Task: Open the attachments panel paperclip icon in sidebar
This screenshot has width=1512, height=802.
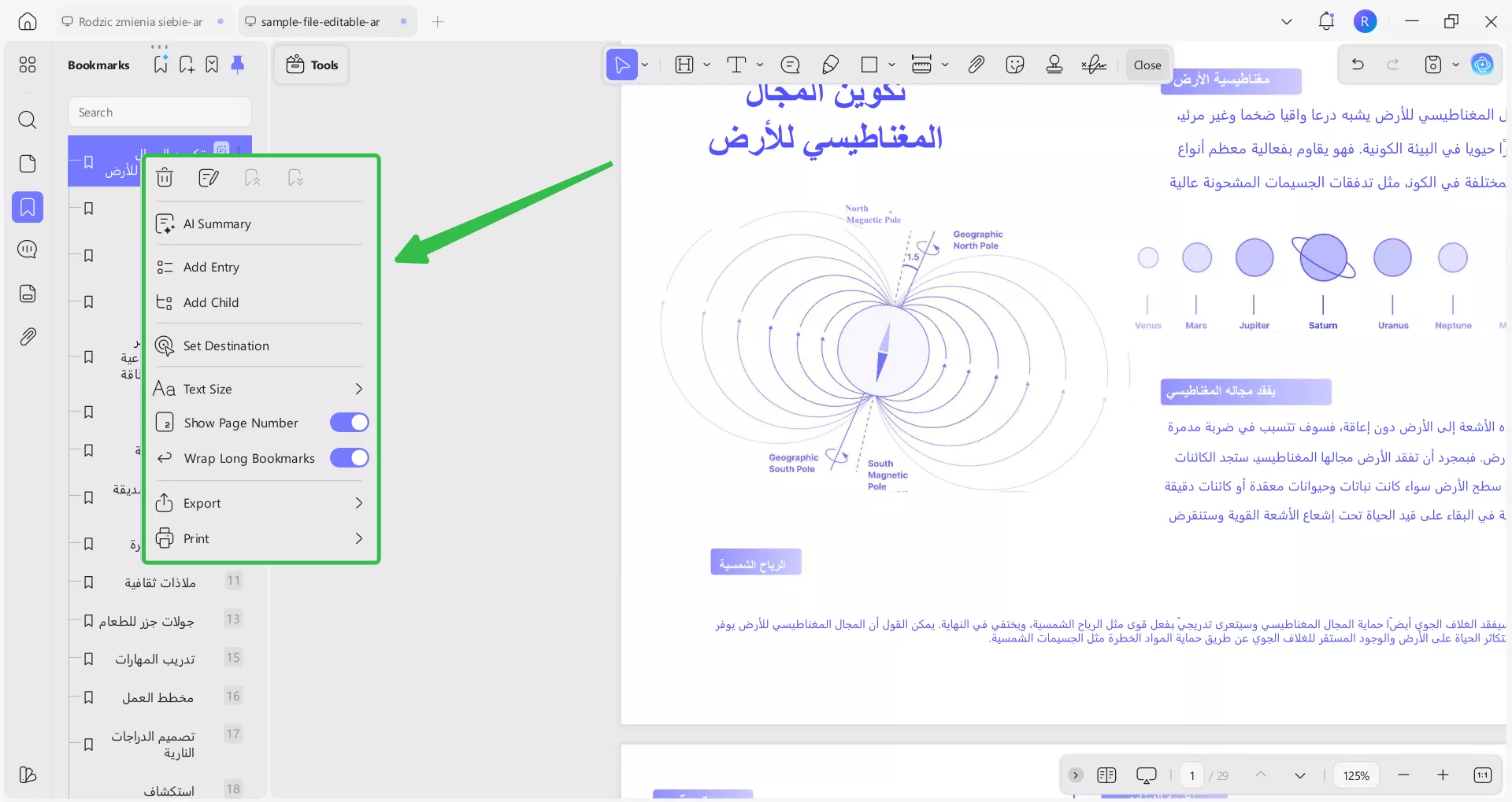Action: (28, 337)
